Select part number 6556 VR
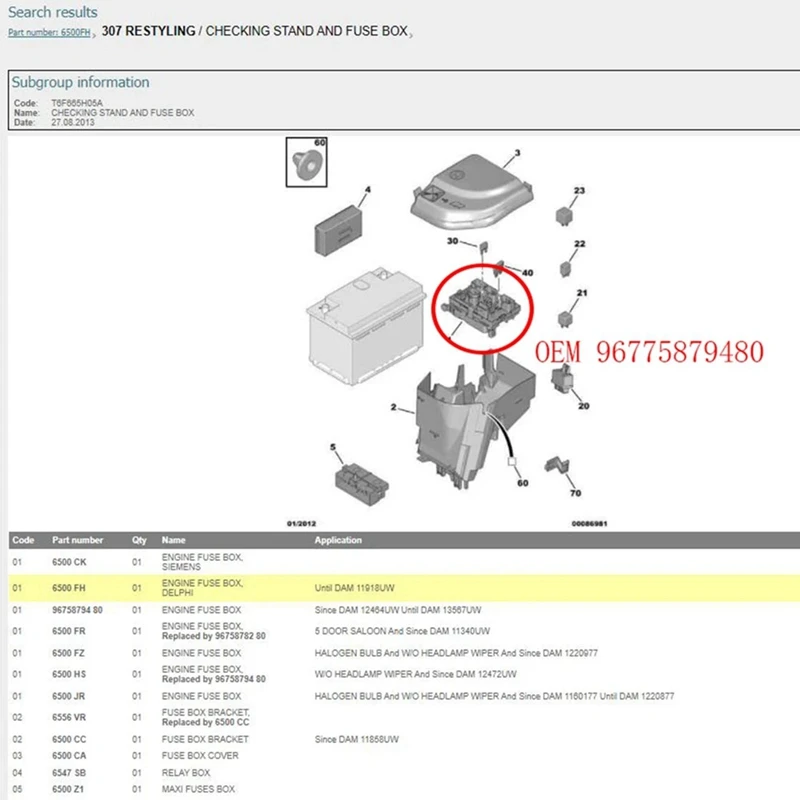This screenshot has width=800, height=800. [x=69, y=717]
